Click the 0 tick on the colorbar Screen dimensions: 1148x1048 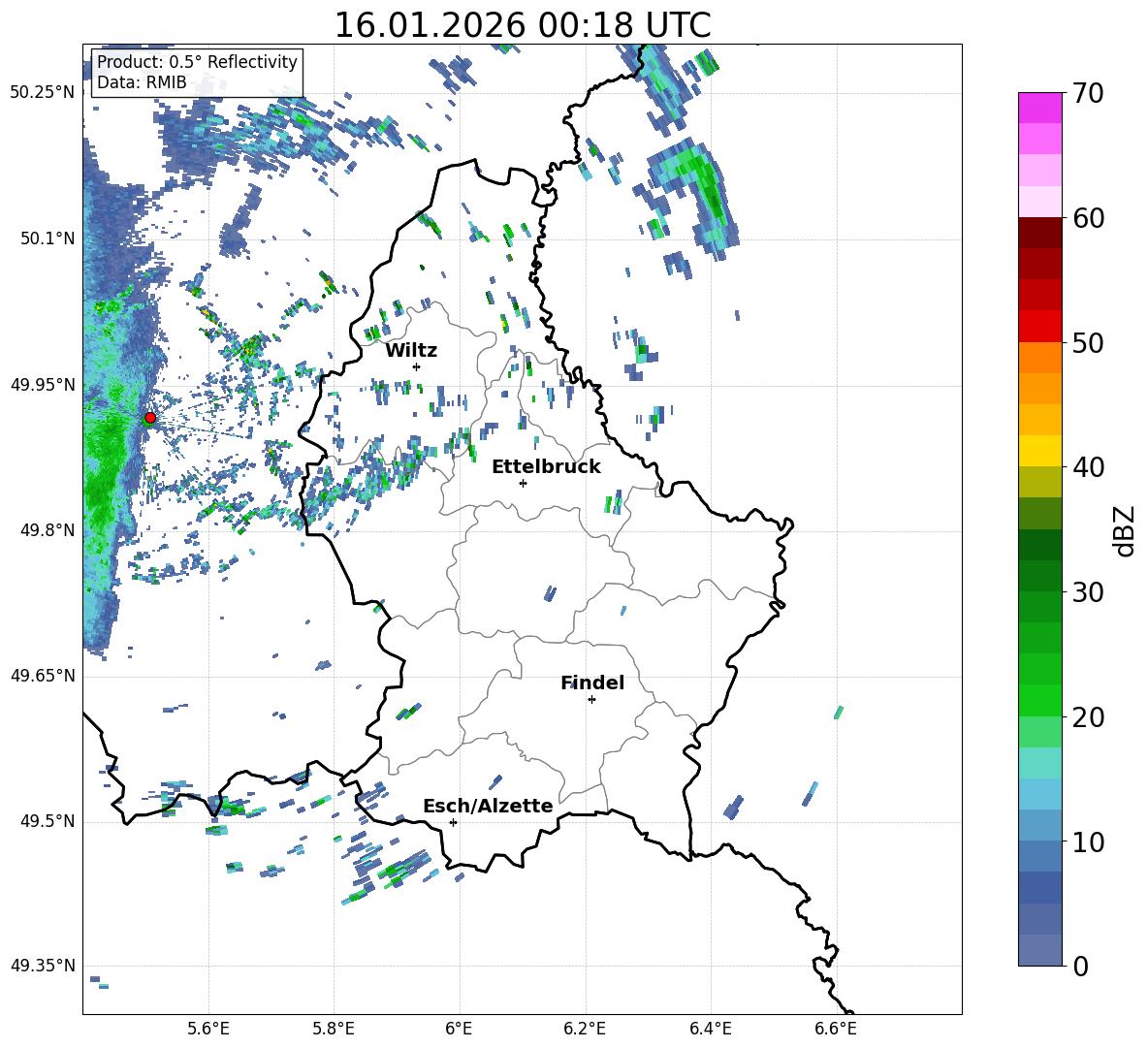(1080, 967)
